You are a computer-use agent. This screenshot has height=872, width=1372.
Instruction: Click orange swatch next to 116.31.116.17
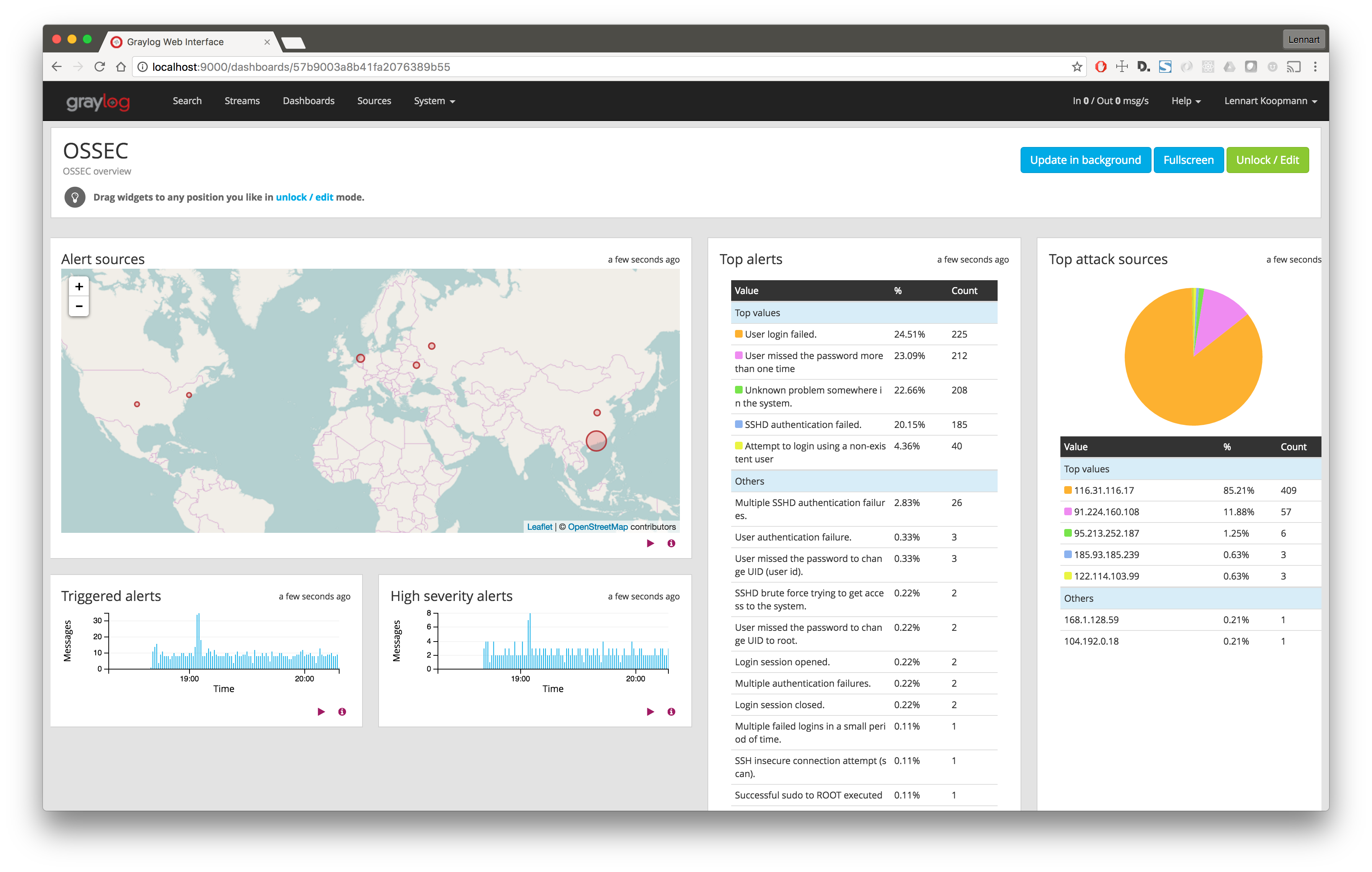pyautogui.click(x=1068, y=490)
